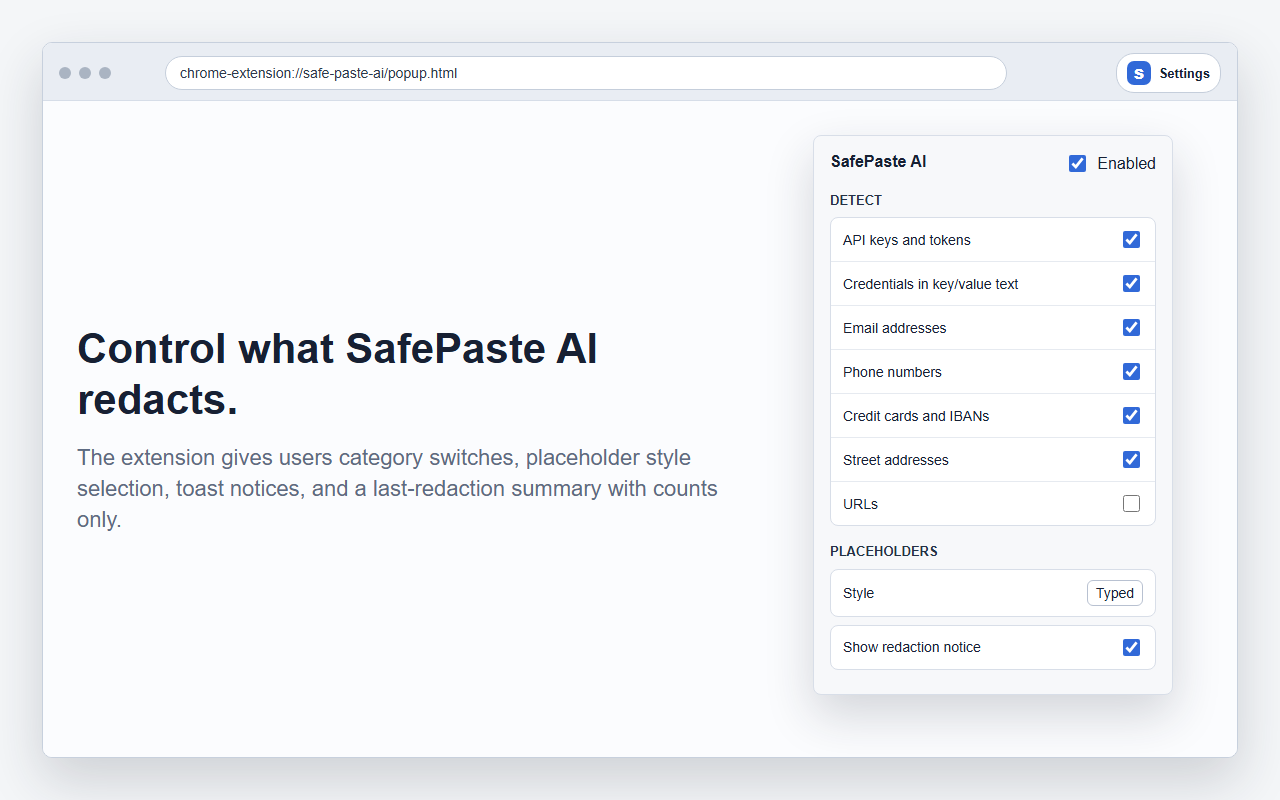Click the 'Email addresses' label
Screen dimensions: 1280x800
click(x=894, y=328)
